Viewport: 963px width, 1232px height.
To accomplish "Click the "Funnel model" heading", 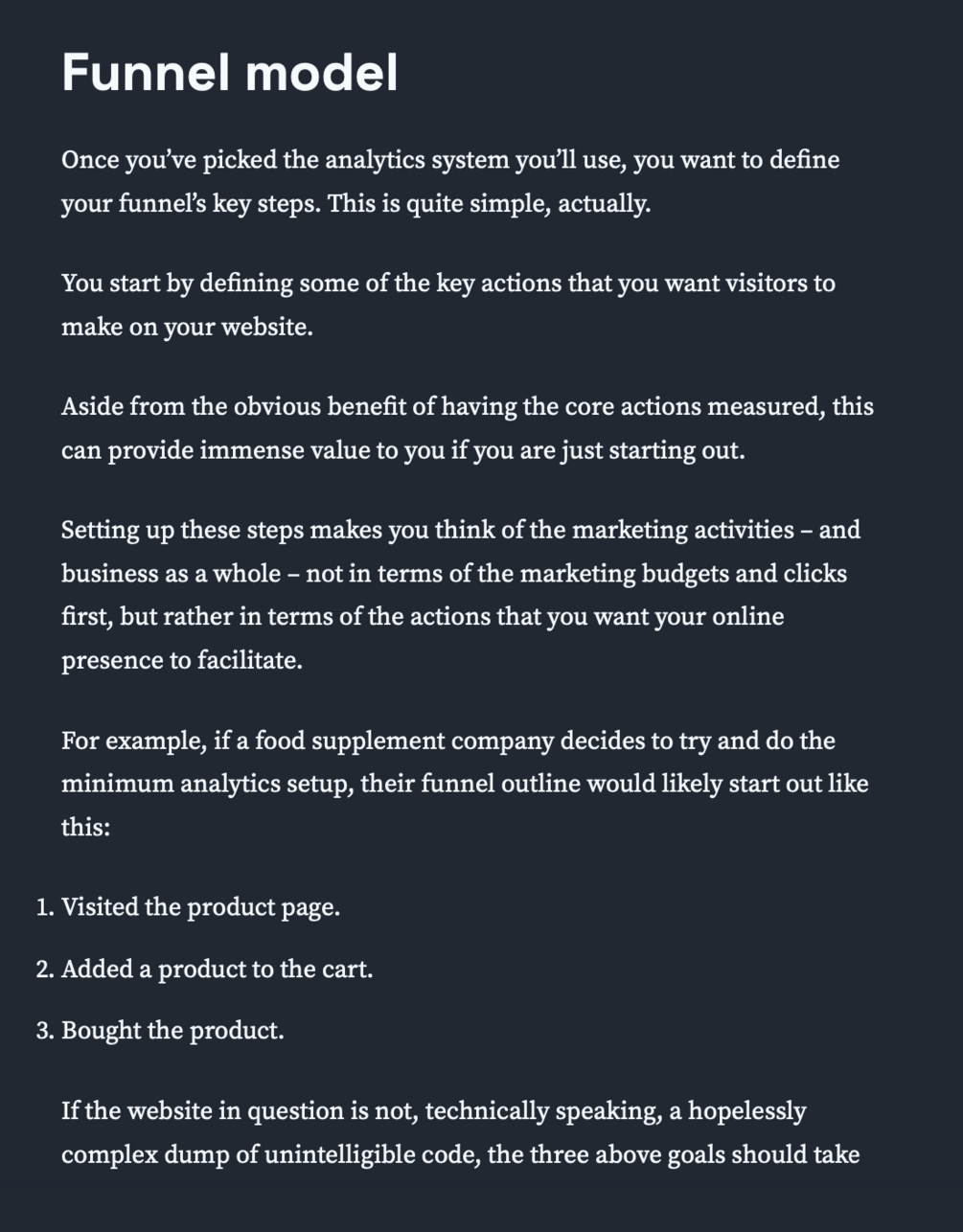I will [229, 73].
